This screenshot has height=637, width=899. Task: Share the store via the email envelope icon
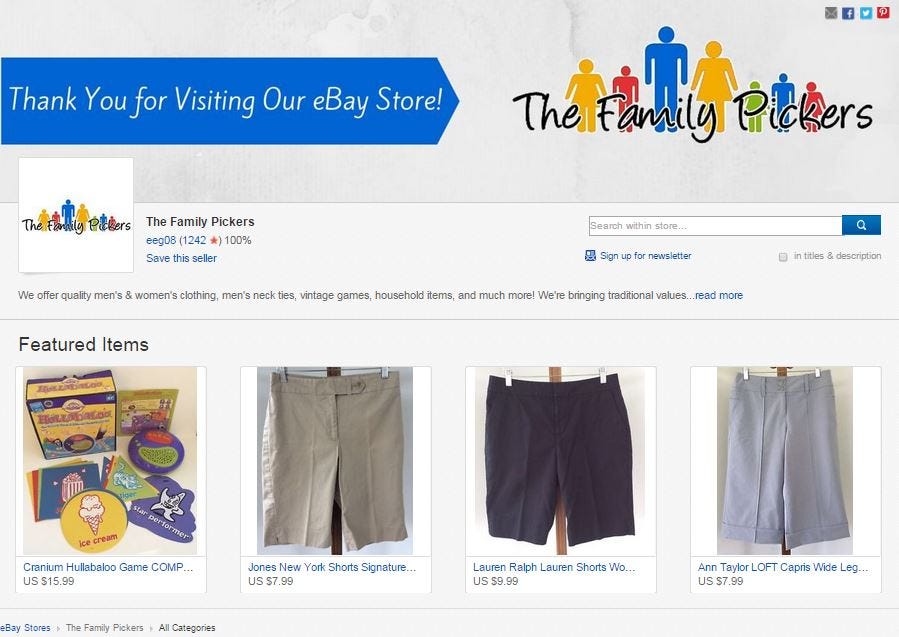pos(831,13)
